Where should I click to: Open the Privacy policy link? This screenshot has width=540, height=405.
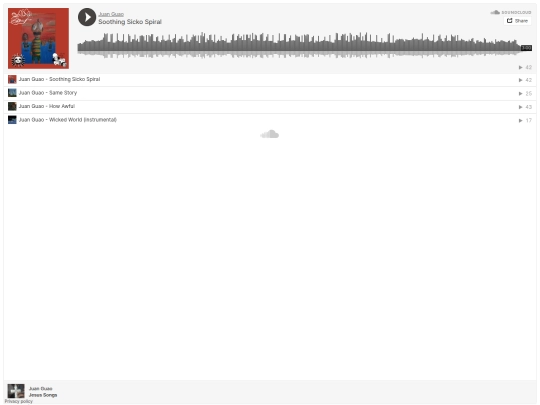pos(19,401)
